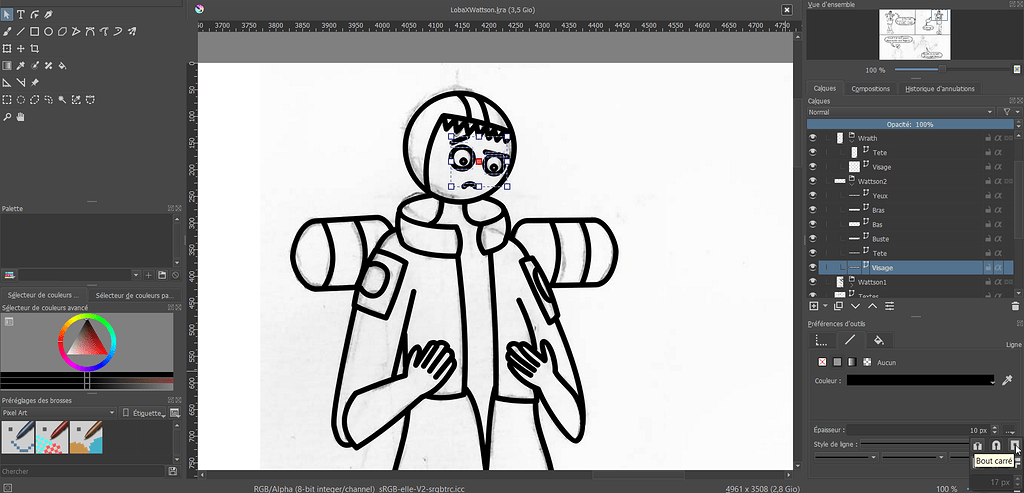Screen dimensions: 1024x493
Task: Select the Multibrush tool
Action: click(x=131, y=31)
